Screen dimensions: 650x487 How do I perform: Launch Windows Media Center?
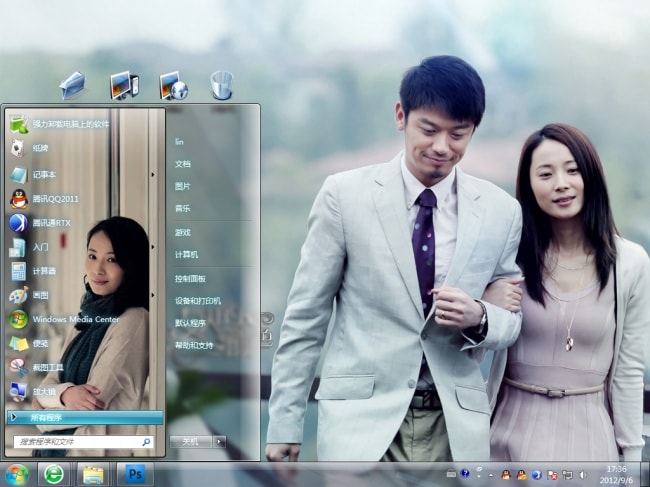pos(75,319)
